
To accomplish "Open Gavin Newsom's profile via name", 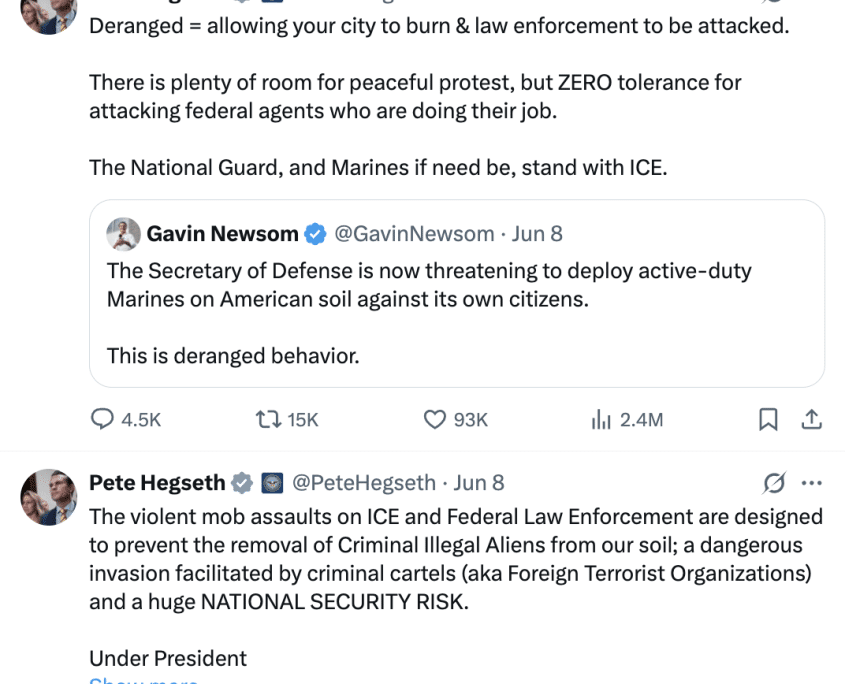I will pyautogui.click(x=222, y=234).
